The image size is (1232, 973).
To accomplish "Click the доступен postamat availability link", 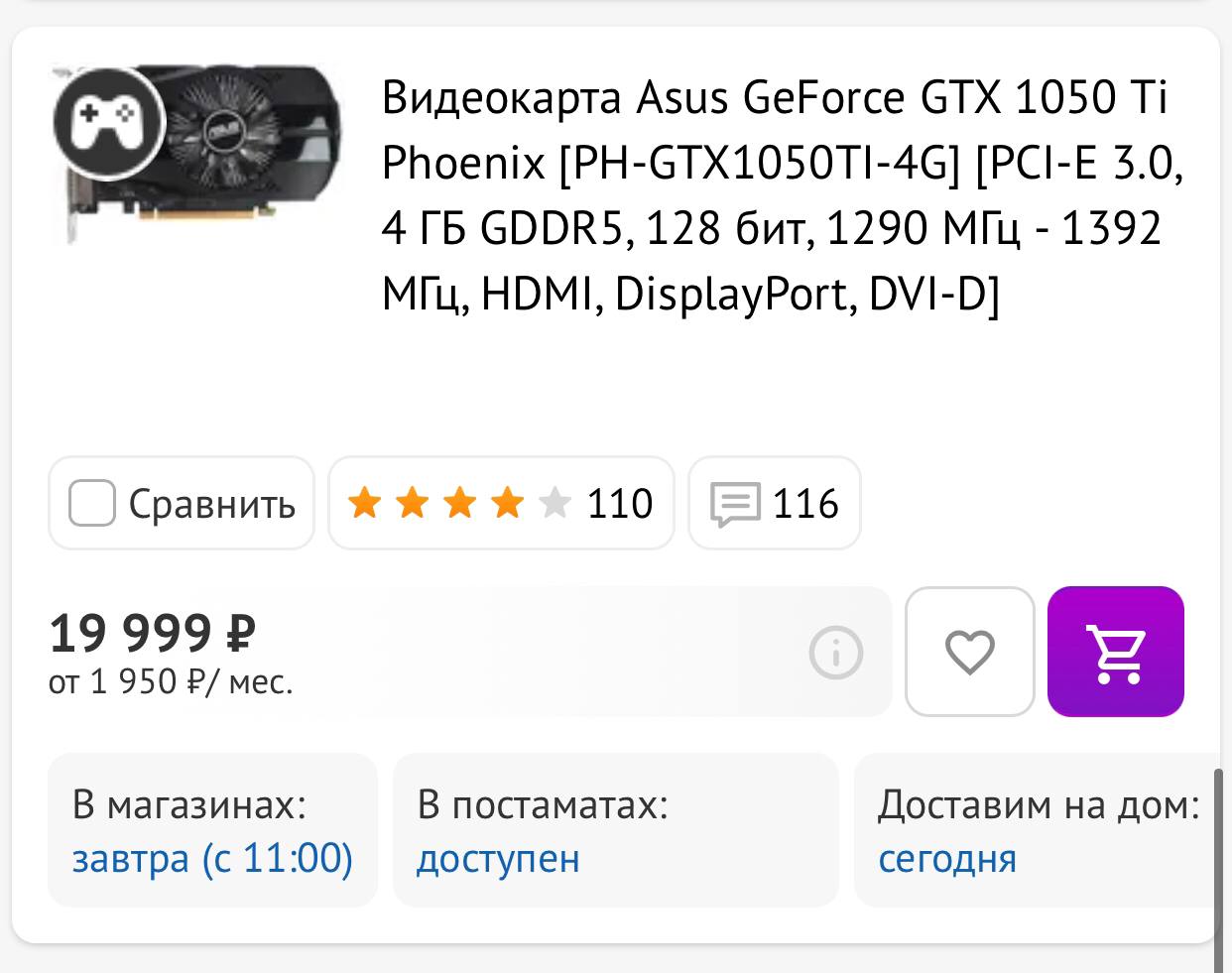I will click(x=498, y=858).
